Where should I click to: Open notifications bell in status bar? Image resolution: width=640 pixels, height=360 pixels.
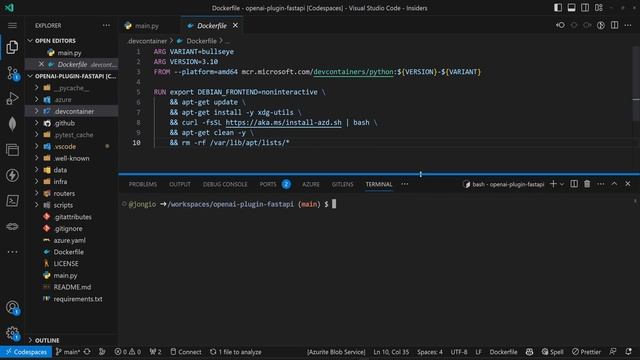[x=628, y=352]
